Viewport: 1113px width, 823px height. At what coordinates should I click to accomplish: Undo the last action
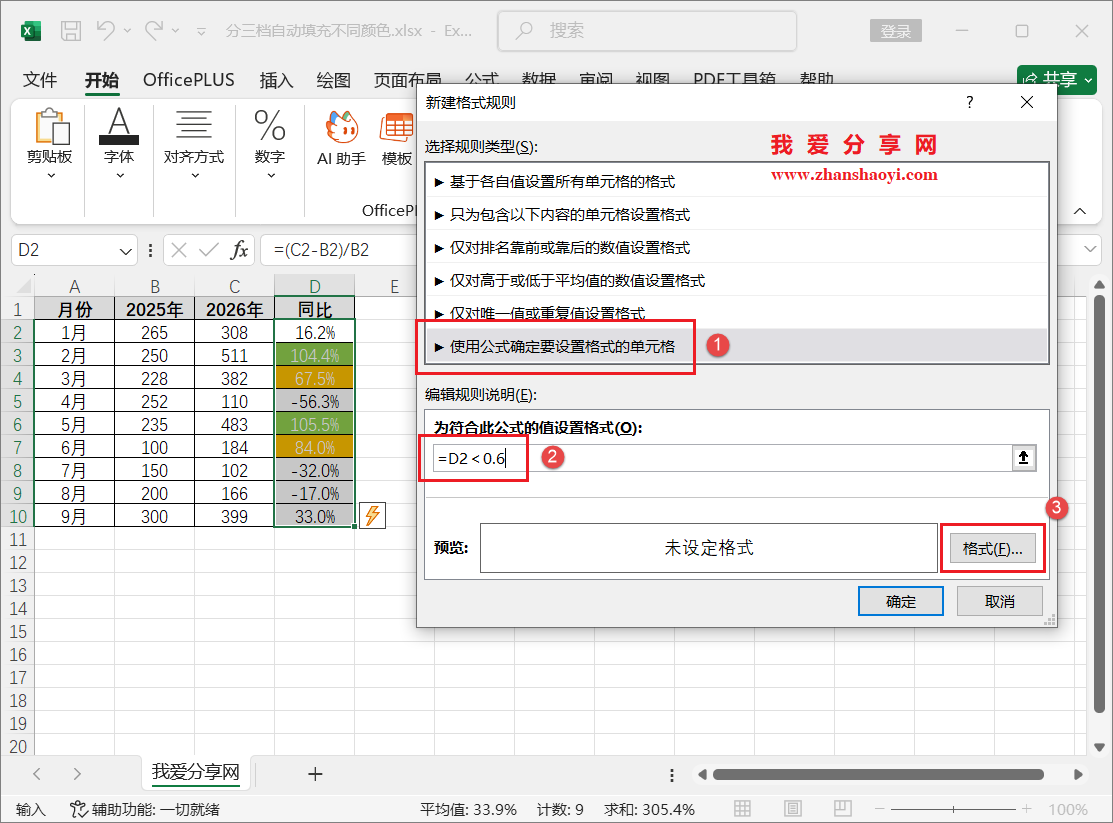(x=106, y=31)
